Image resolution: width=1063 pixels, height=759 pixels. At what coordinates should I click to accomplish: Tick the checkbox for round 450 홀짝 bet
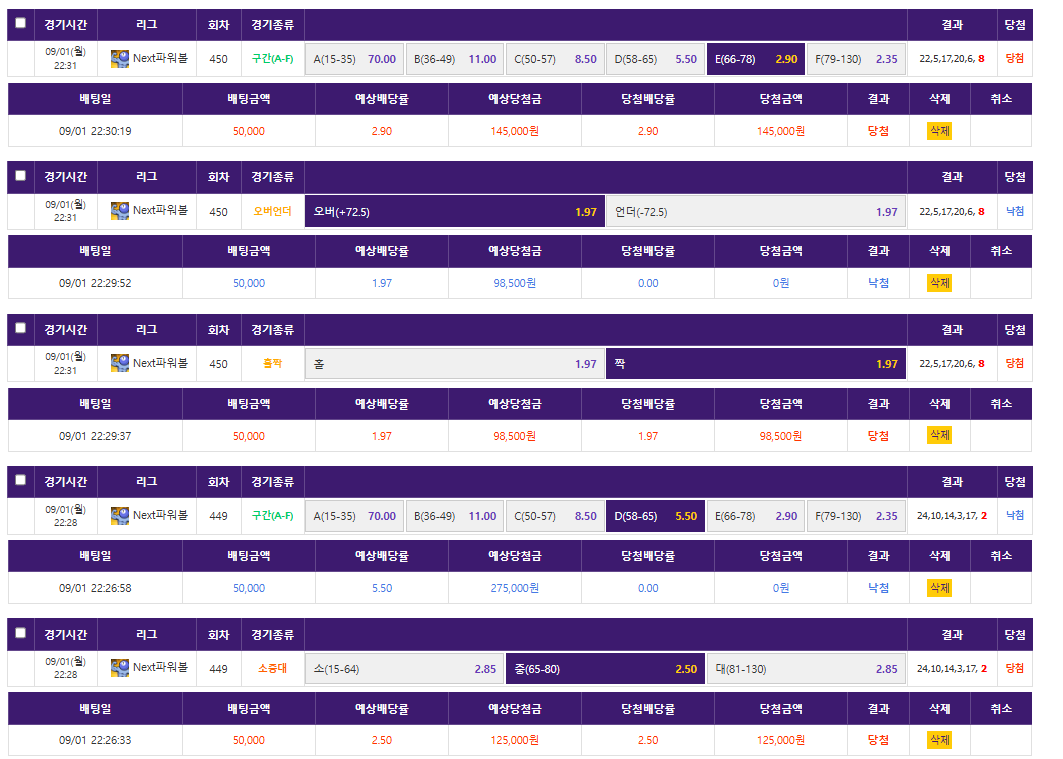[21, 328]
